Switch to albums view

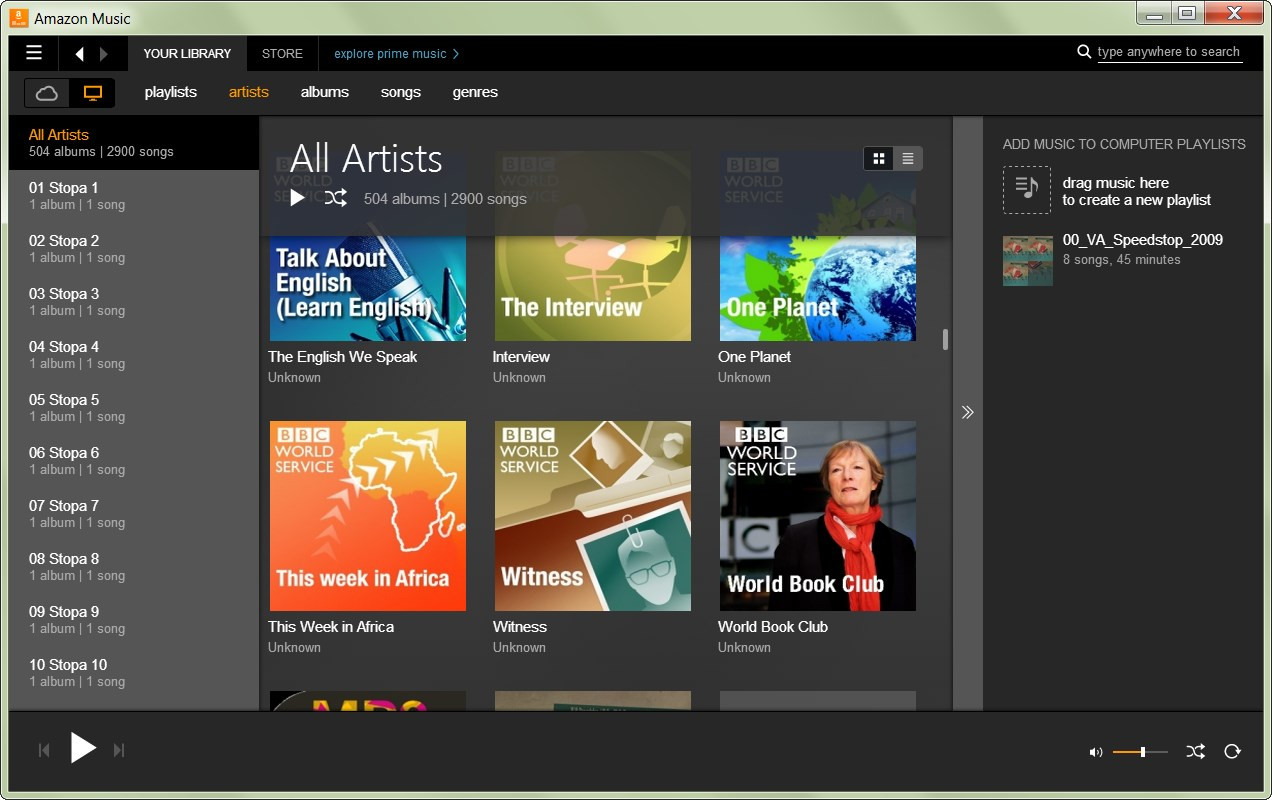coord(325,92)
